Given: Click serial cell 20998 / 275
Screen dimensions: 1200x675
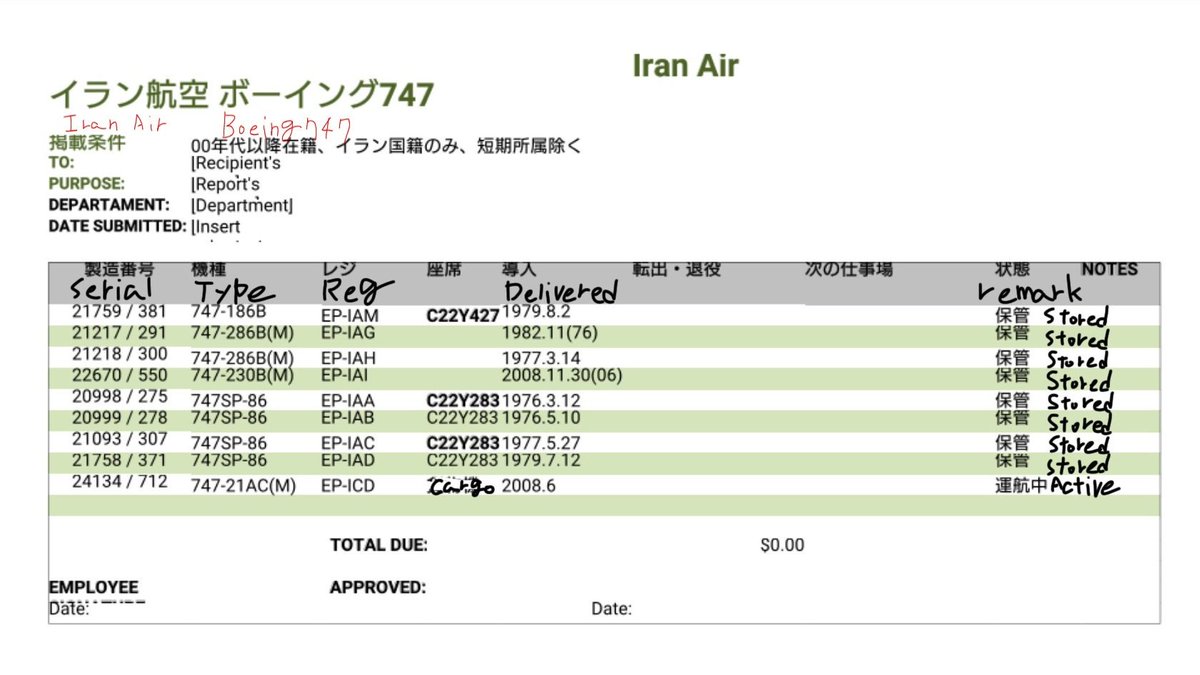Looking at the screenshot, I should tap(120, 399).
